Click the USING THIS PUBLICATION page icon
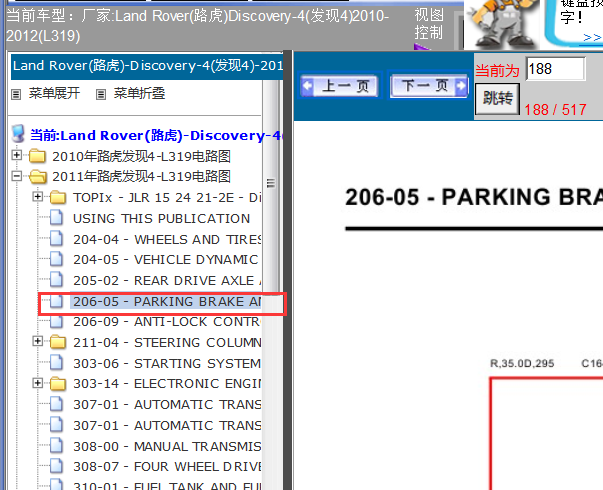 pos(57,218)
